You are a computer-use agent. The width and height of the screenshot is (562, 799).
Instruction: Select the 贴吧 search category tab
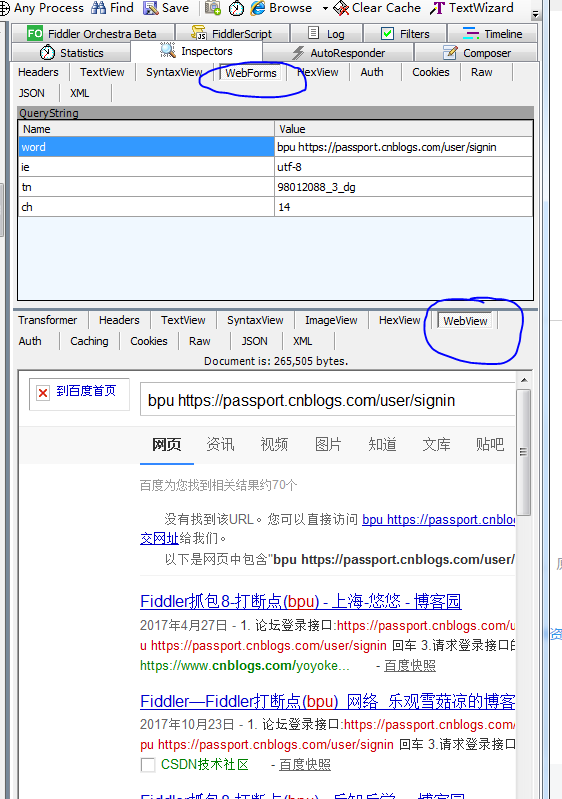click(490, 444)
